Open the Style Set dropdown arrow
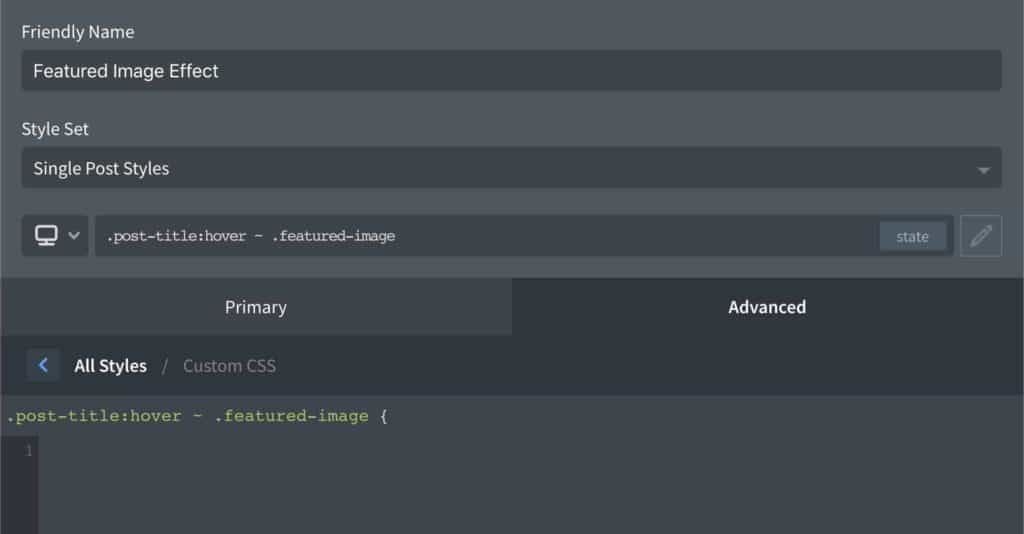 (x=983, y=170)
